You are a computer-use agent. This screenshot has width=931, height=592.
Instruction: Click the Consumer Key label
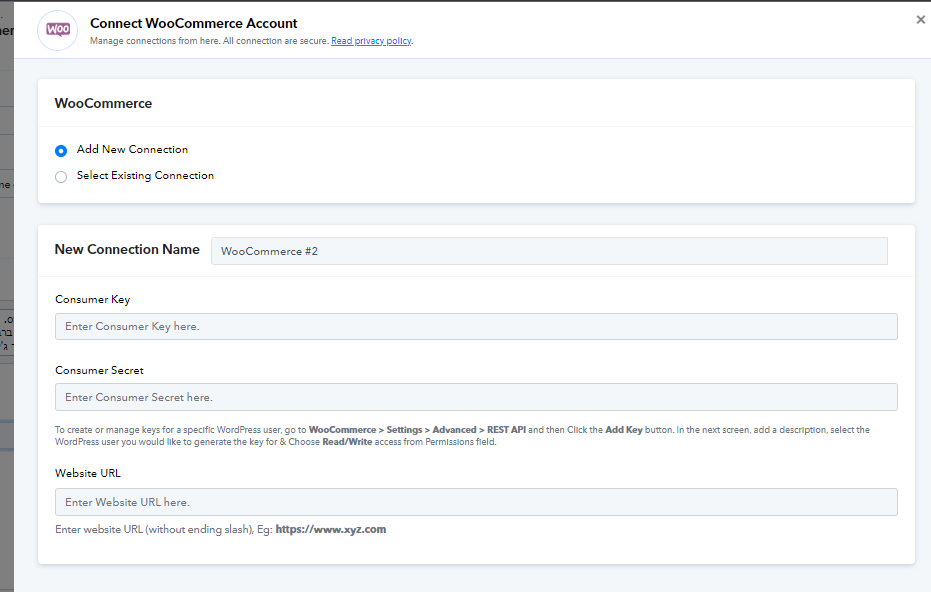coord(93,299)
